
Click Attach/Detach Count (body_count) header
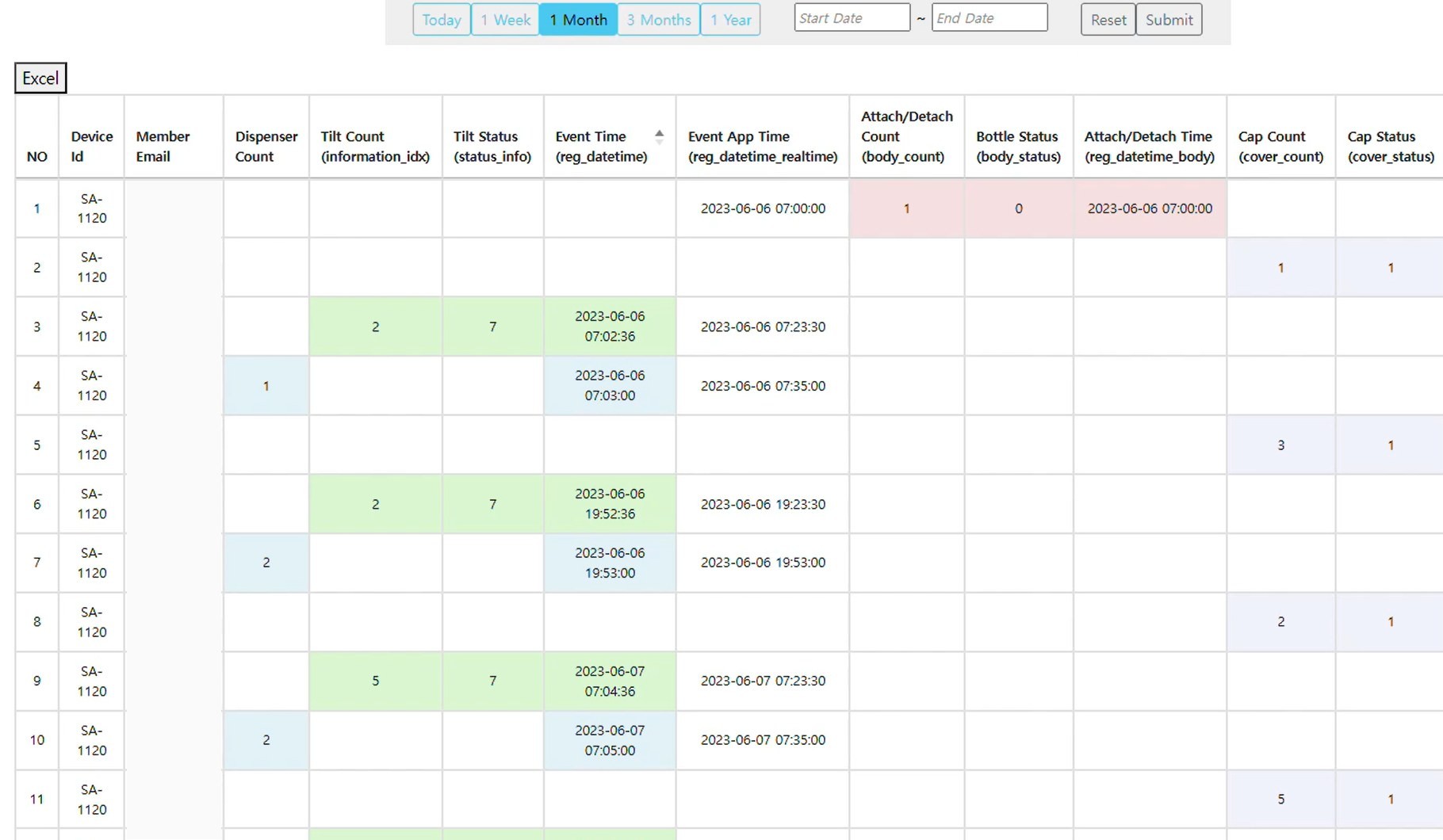(x=907, y=136)
